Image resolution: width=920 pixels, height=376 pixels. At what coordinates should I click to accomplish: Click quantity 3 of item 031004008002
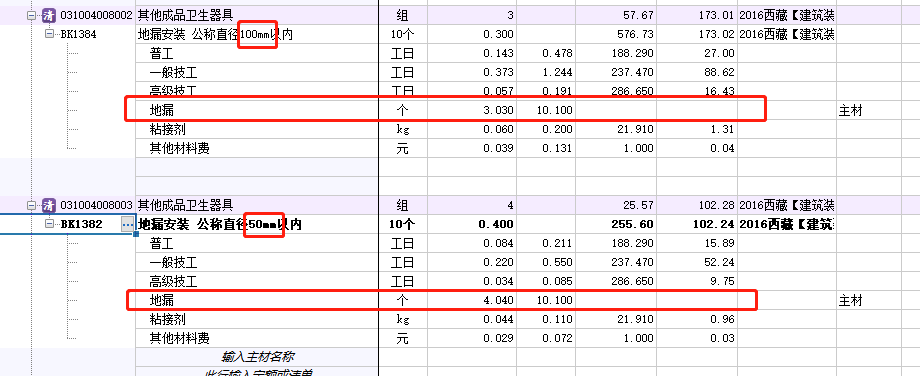(x=472, y=15)
